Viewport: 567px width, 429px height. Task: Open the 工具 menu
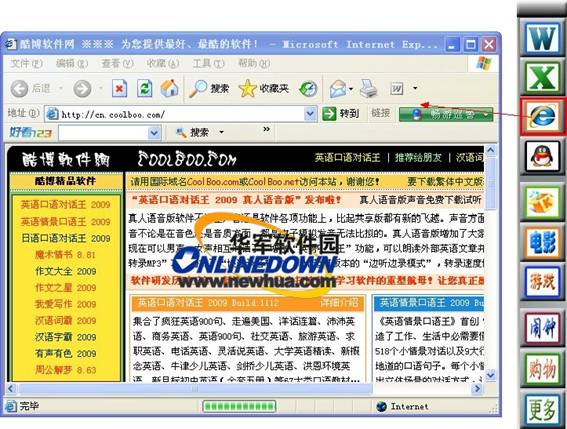pyautogui.click(x=208, y=64)
